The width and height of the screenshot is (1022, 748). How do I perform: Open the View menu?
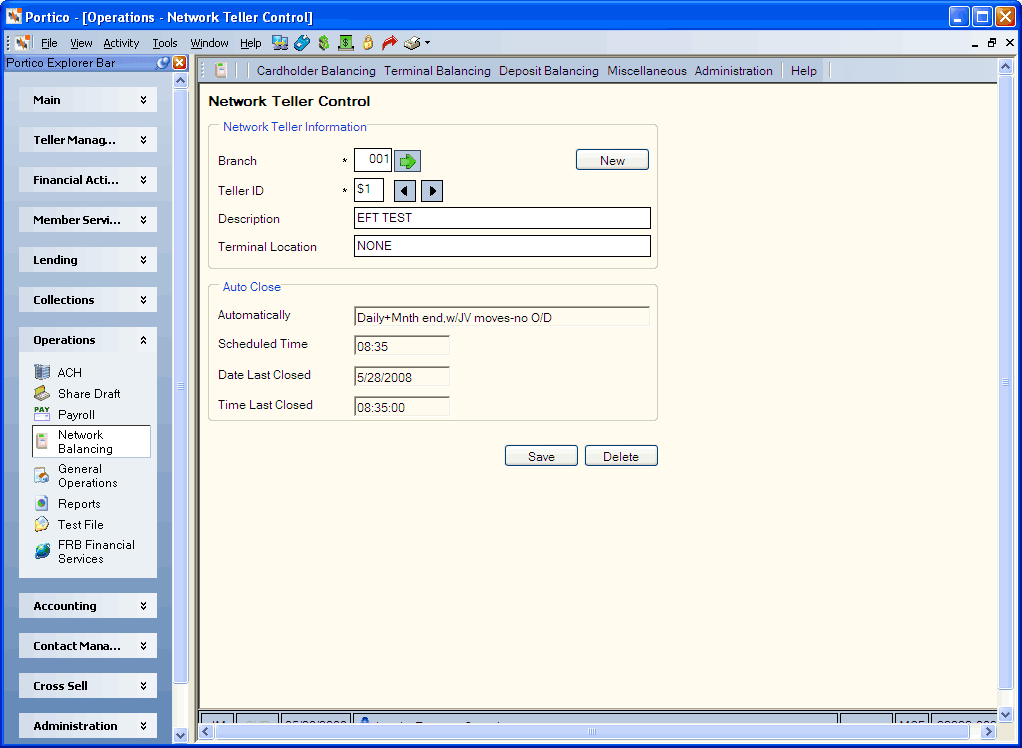click(81, 43)
